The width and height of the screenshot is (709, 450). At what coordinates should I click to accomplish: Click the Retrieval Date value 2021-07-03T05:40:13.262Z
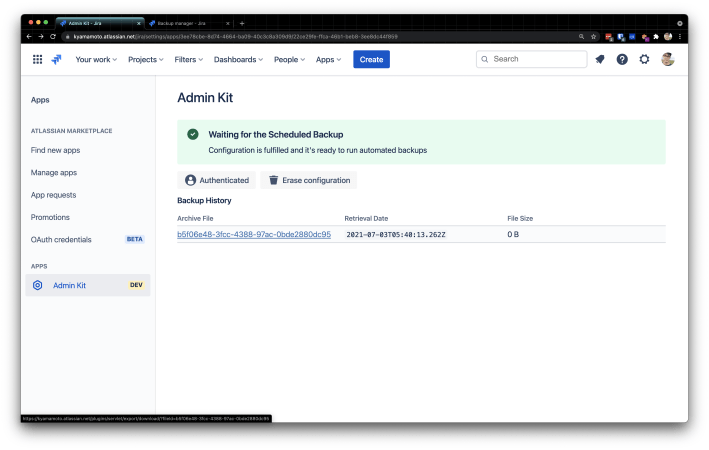point(396,235)
